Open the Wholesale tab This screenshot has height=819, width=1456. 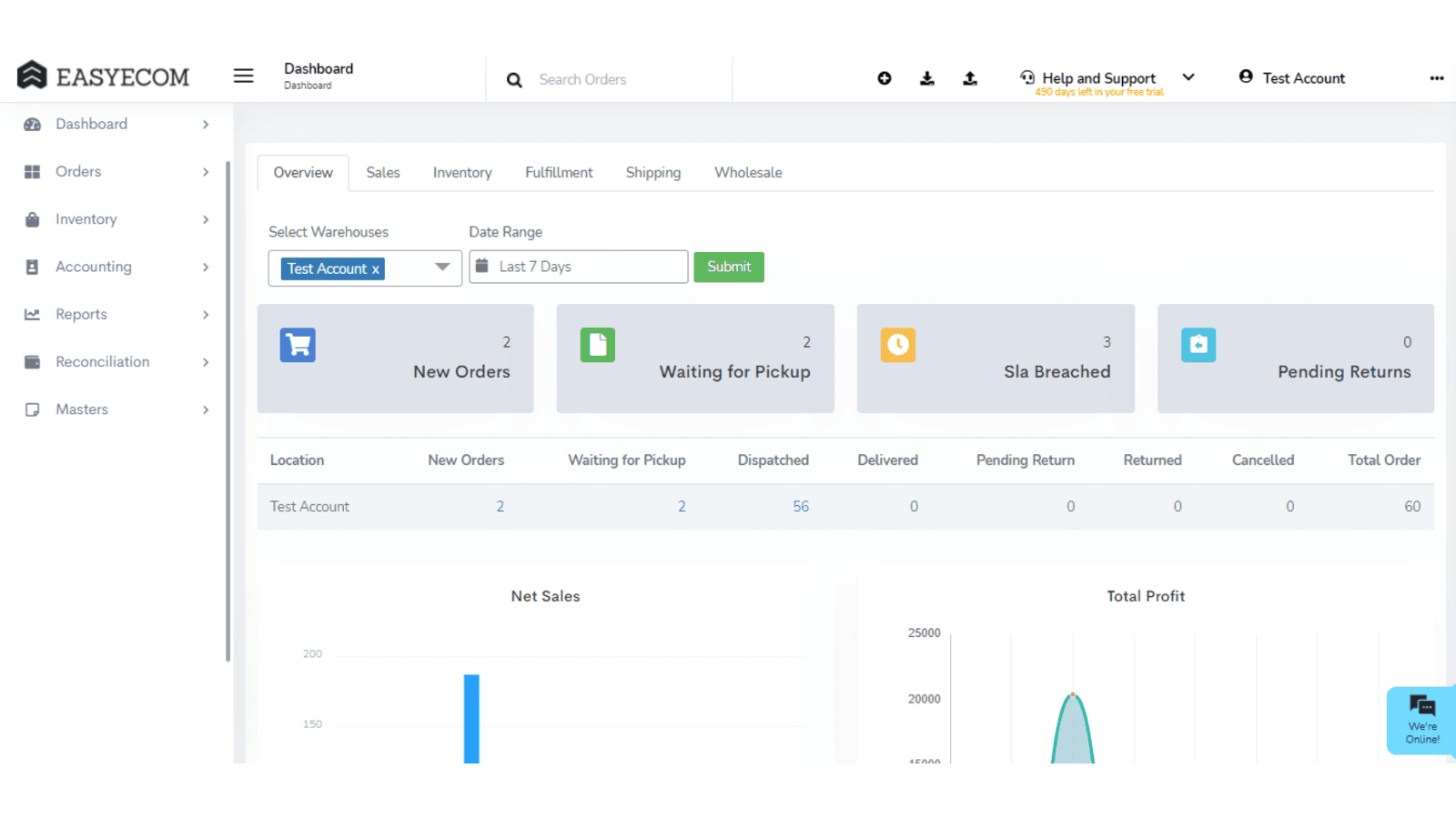747,173
